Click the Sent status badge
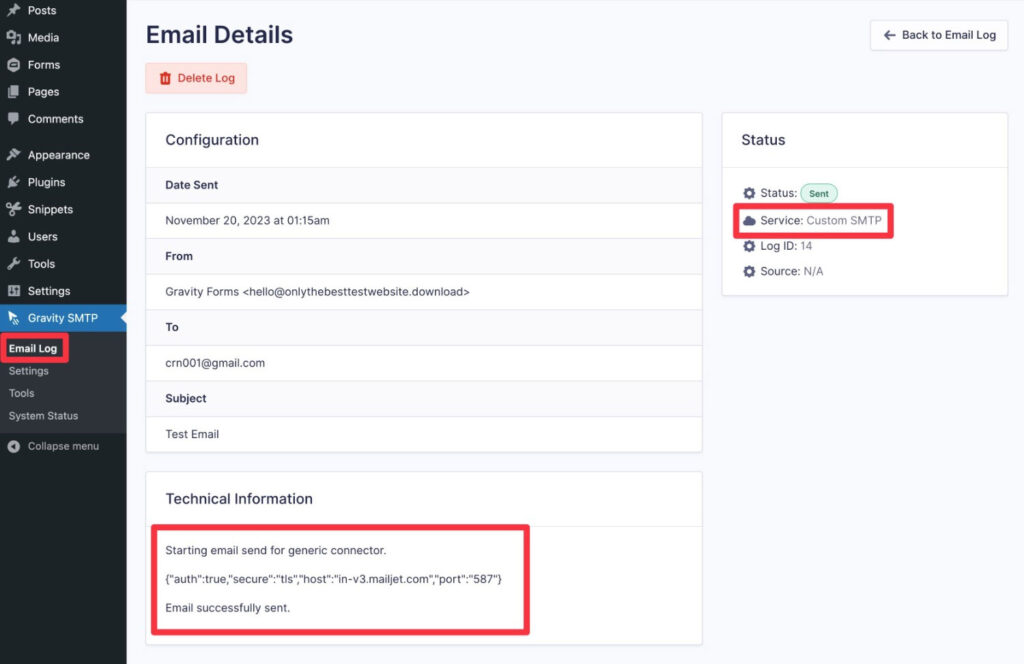The width and height of the screenshot is (1024, 664). coord(819,193)
